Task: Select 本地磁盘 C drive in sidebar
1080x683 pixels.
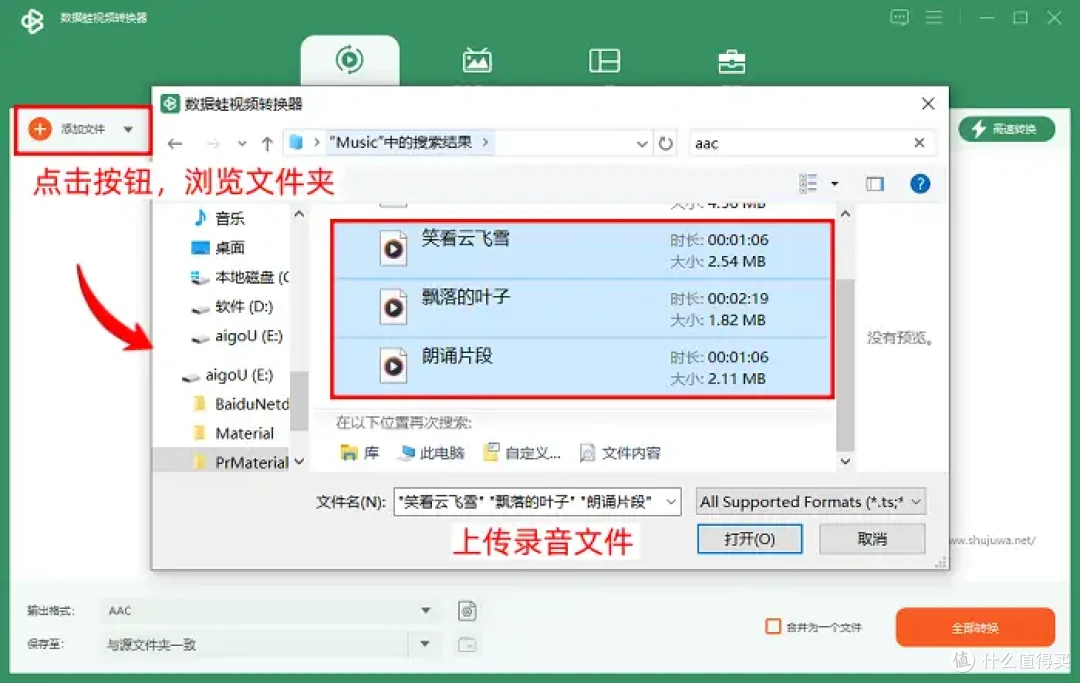Action: tap(240, 277)
